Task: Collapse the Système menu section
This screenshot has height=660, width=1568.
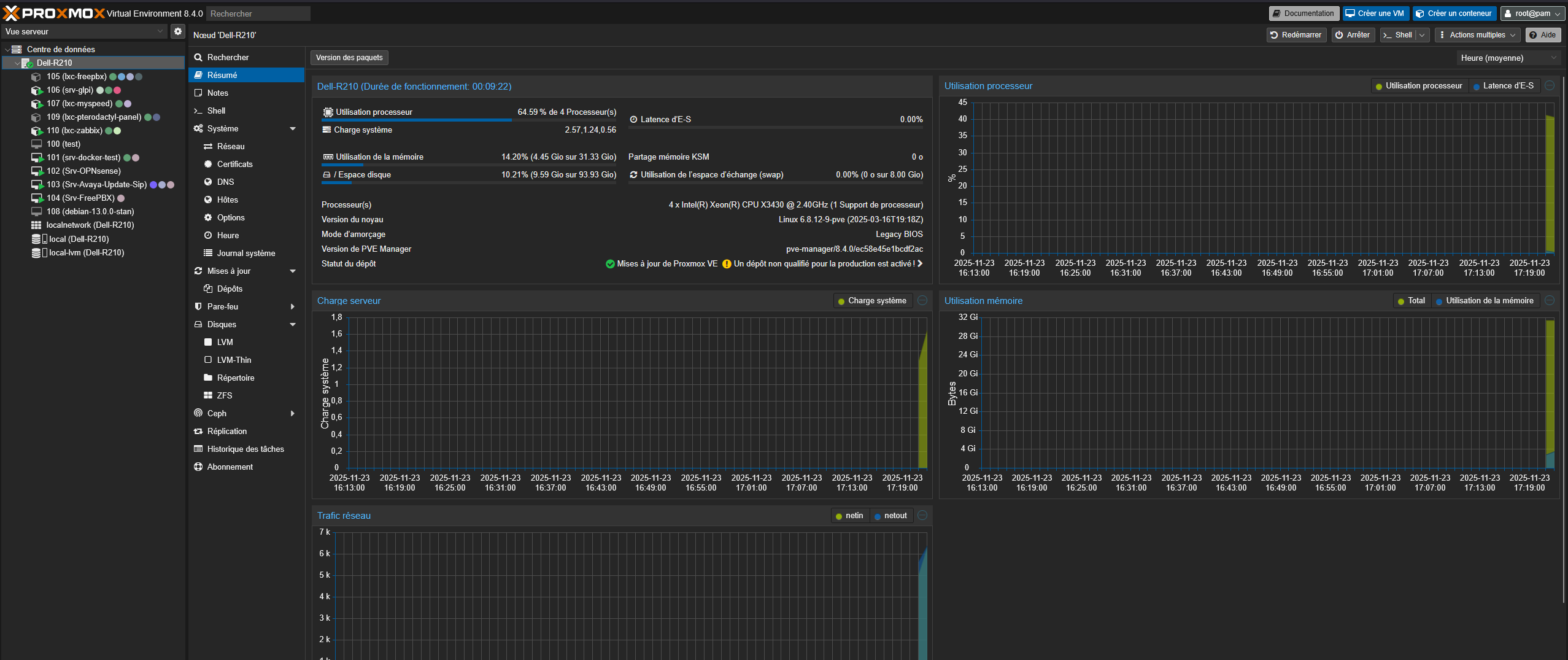Action: click(x=293, y=129)
